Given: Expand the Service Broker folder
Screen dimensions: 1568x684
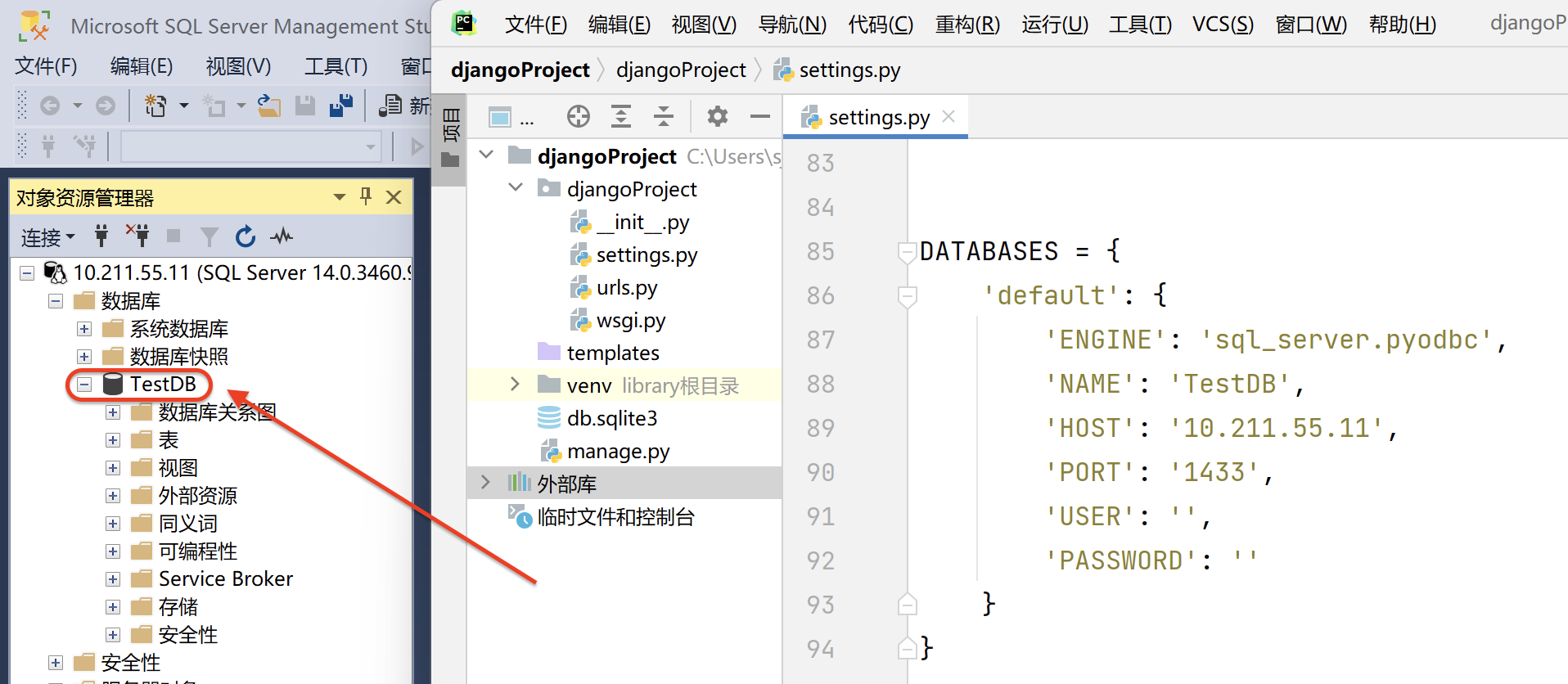Looking at the screenshot, I should (113, 579).
